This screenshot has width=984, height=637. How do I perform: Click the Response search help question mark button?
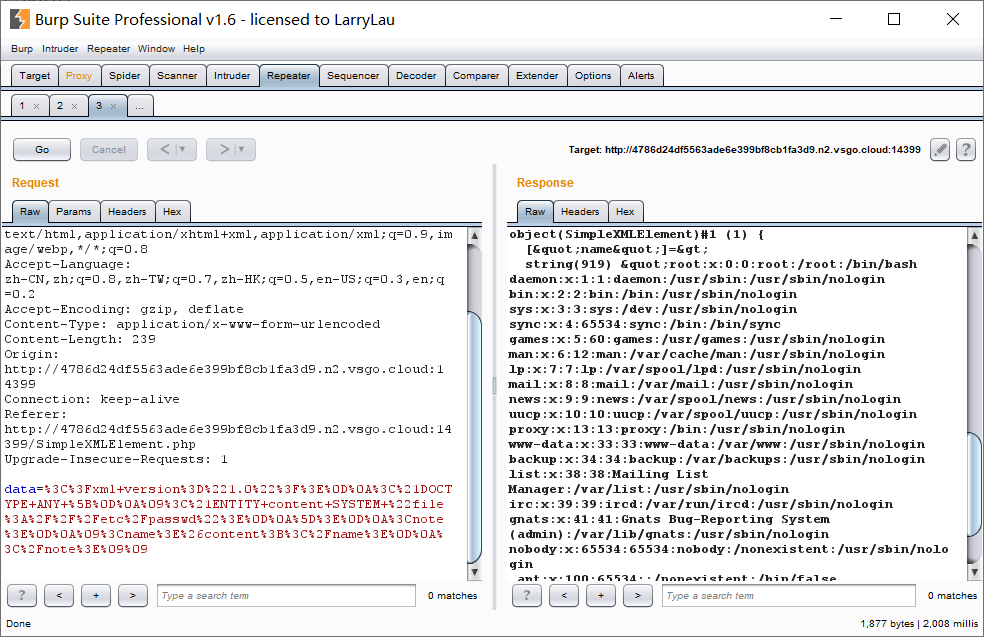527,595
